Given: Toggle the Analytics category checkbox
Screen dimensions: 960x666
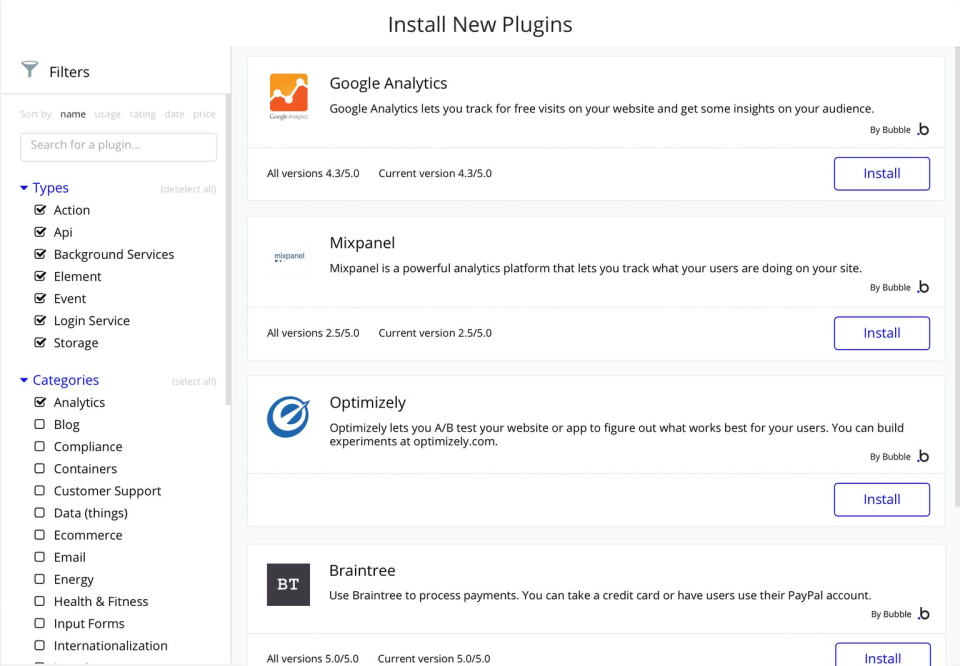Looking at the screenshot, I should pyautogui.click(x=40, y=402).
